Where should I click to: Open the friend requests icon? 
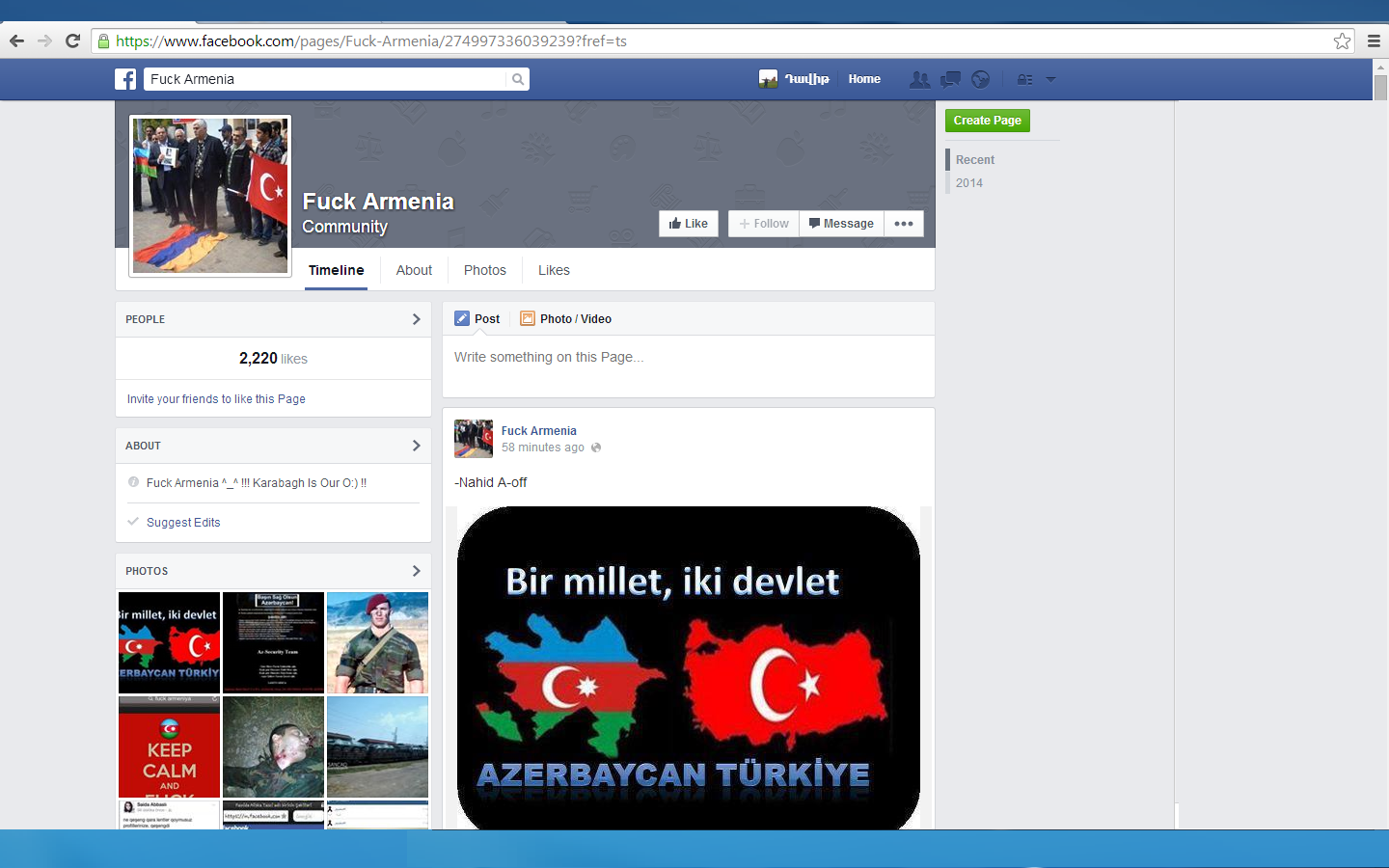[x=920, y=79]
